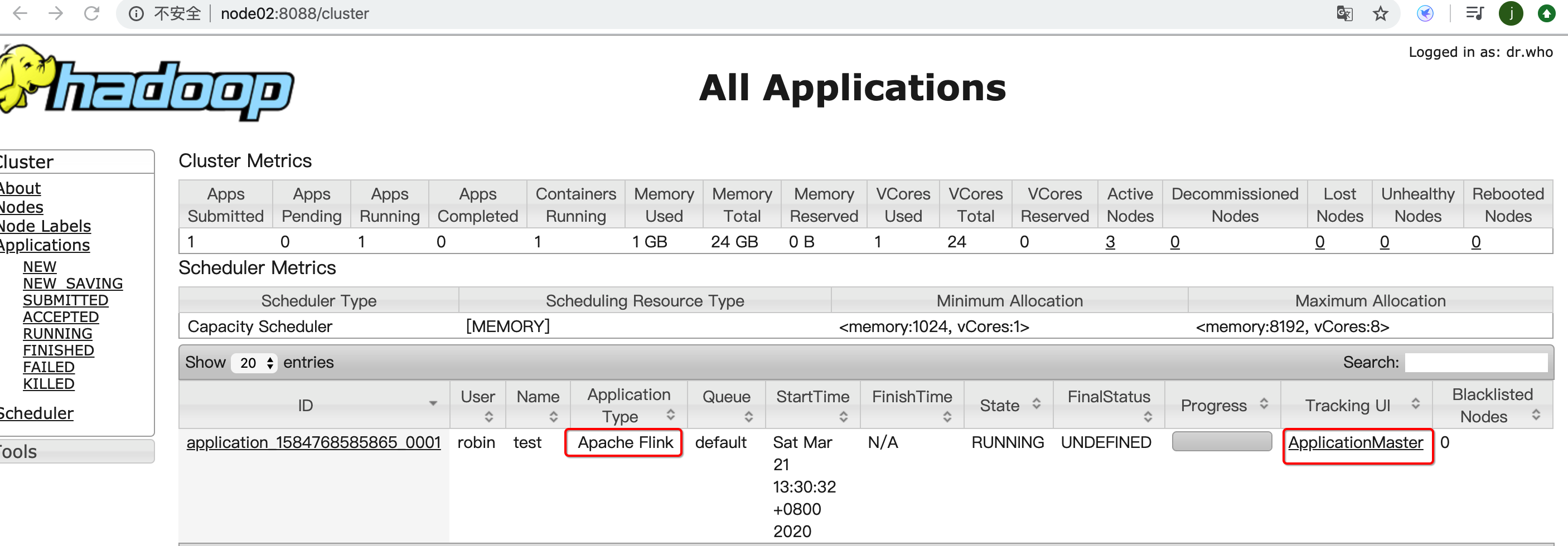Click the Active Nodes count 3
Image resolution: width=1568 pixels, height=546 pixels.
[x=1110, y=242]
